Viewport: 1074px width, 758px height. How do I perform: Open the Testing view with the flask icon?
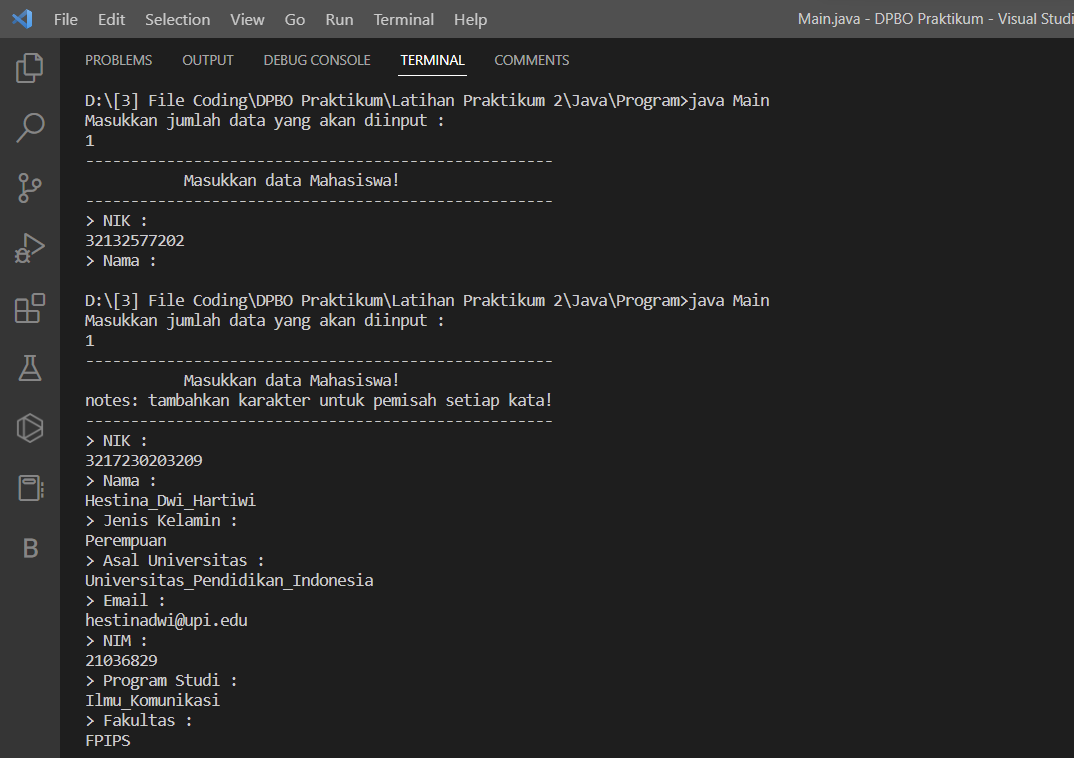pos(29,368)
